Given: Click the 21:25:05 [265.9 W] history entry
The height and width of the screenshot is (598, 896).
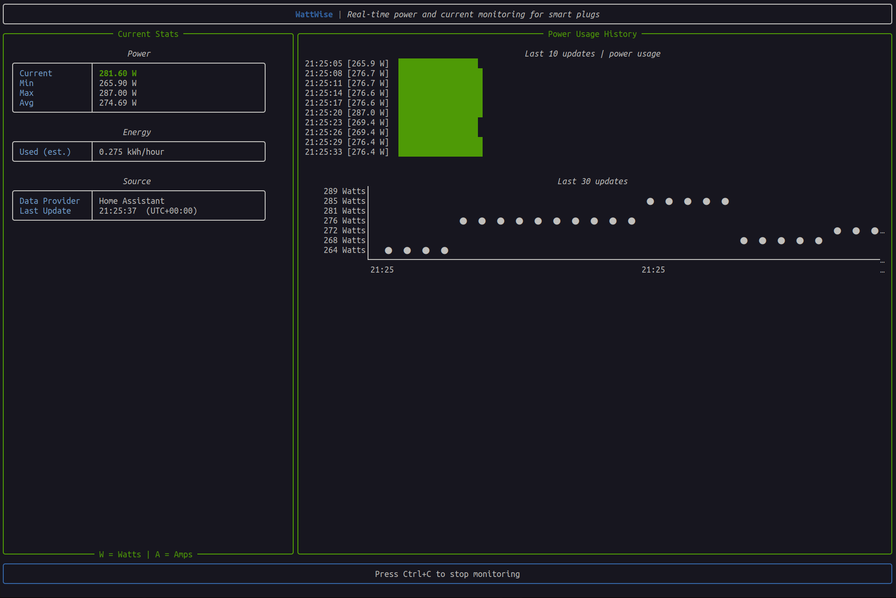Looking at the screenshot, I should coord(347,63).
